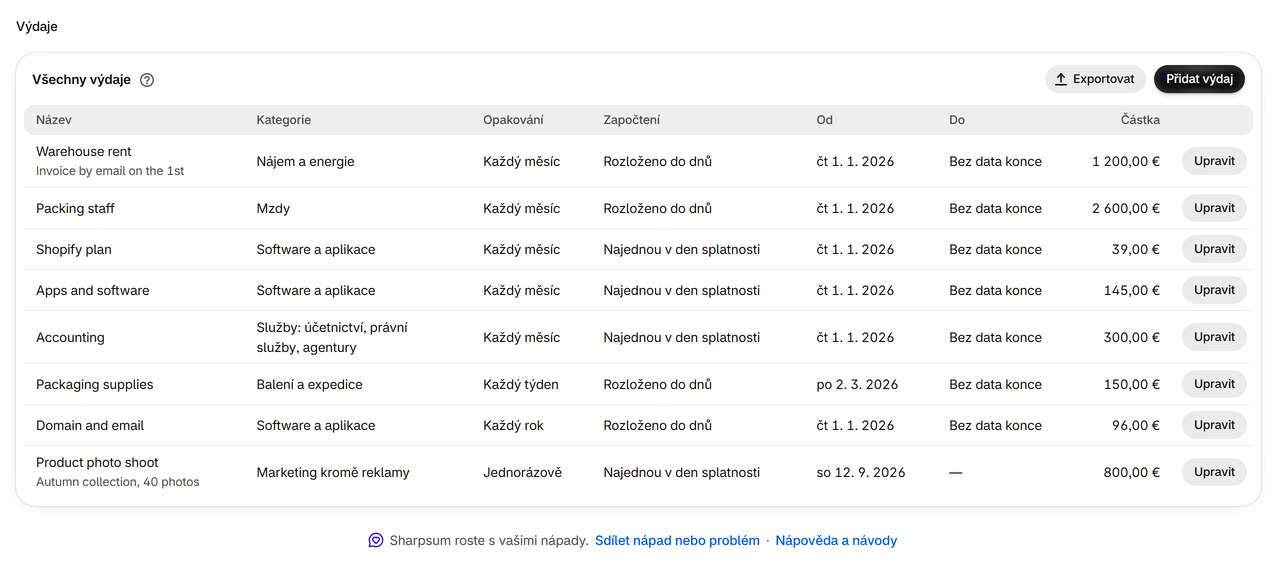Viewport: 1280px width, 574px height.
Task: Click the amount '1 200,00 €'
Action: coord(1126,161)
